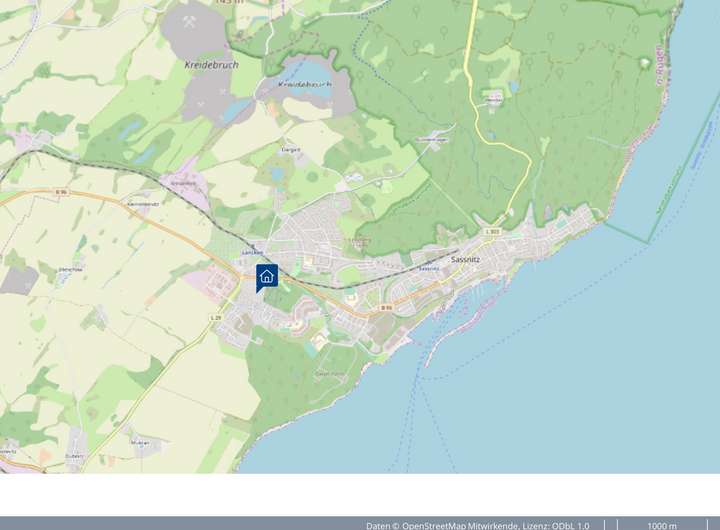The height and width of the screenshot is (530, 720).
Task: Click the L 303 road shield
Action: 491,232
